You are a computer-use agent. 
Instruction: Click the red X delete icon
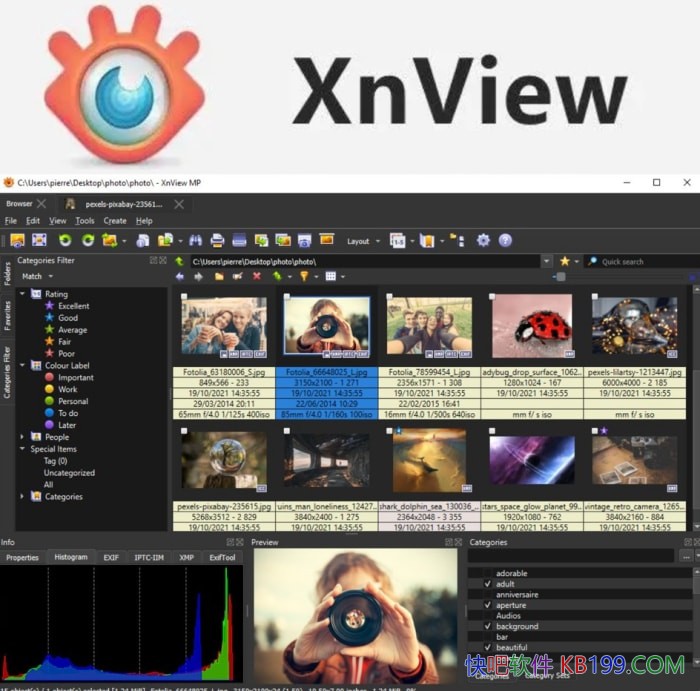[x=257, y=277]
